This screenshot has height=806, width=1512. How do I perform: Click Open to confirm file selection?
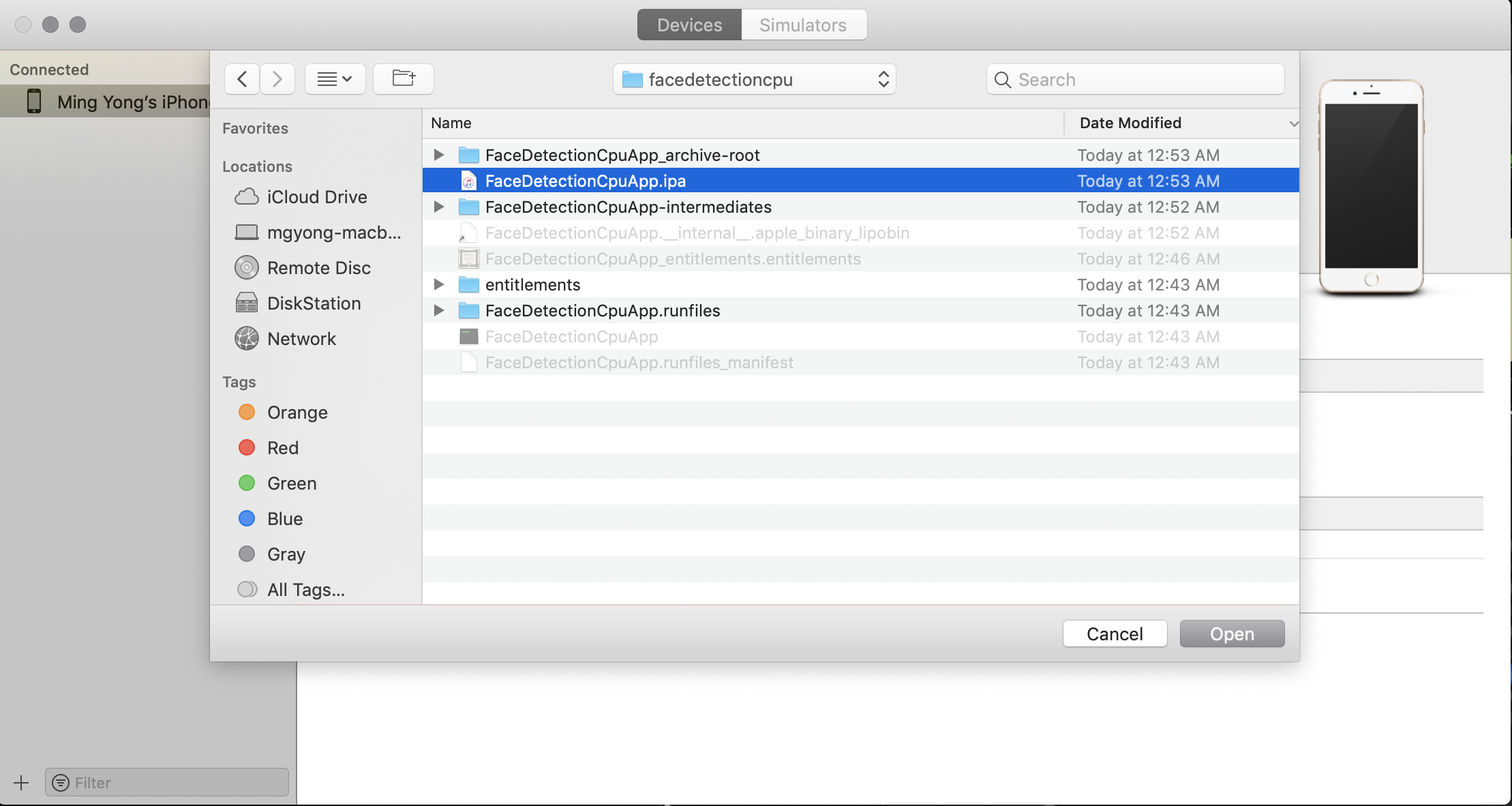1231,634
